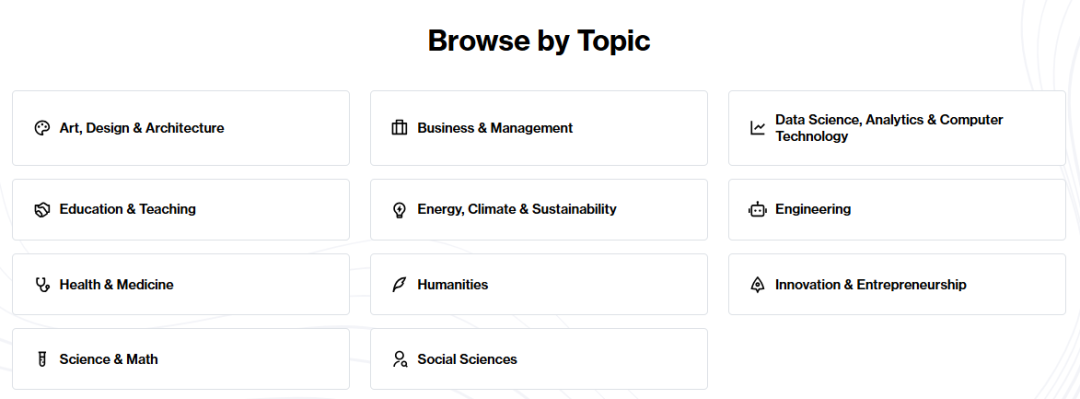Select Data Science, Analytics & Computer Technology

pyautogui.click(x=897, y=128)
